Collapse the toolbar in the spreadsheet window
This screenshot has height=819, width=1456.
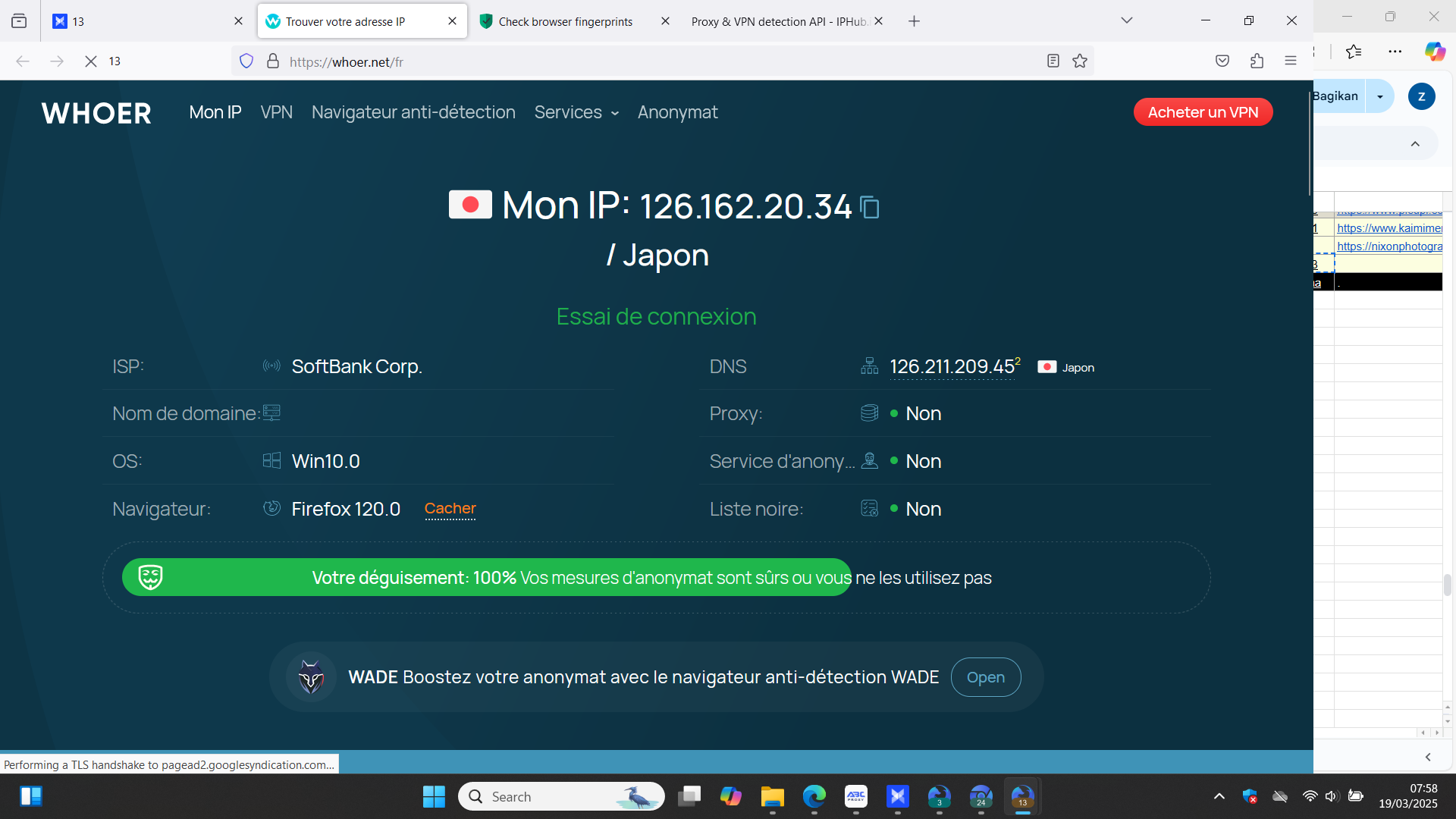pos(1415,144)
